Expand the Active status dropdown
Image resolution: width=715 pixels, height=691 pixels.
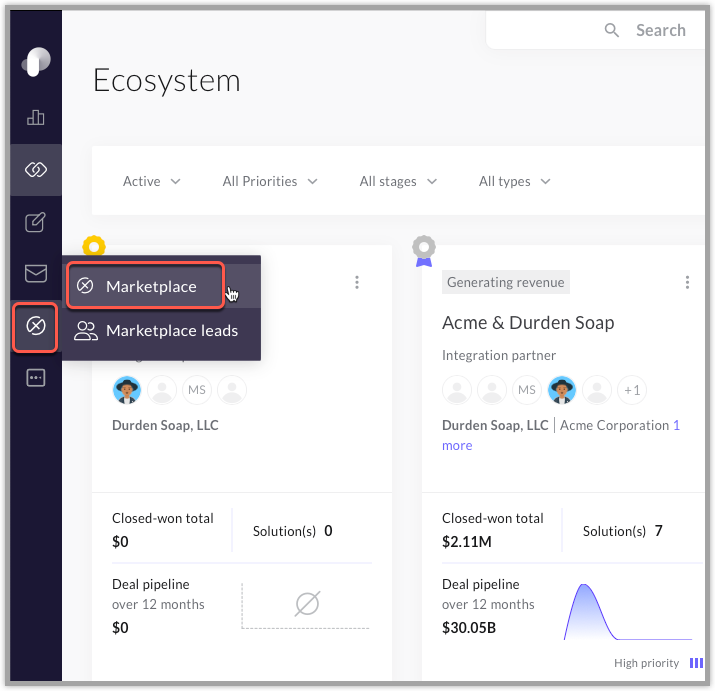[152, 182]
